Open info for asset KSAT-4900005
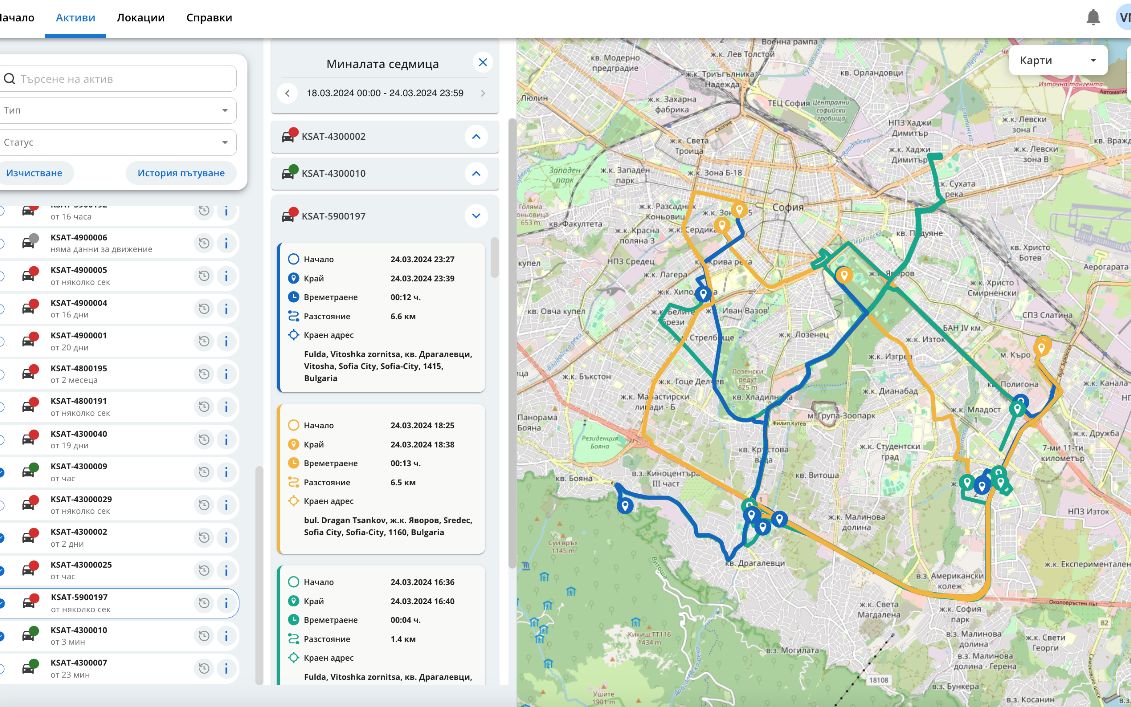The height and width of the screenshot is (707, 1131). coord(226,276)
